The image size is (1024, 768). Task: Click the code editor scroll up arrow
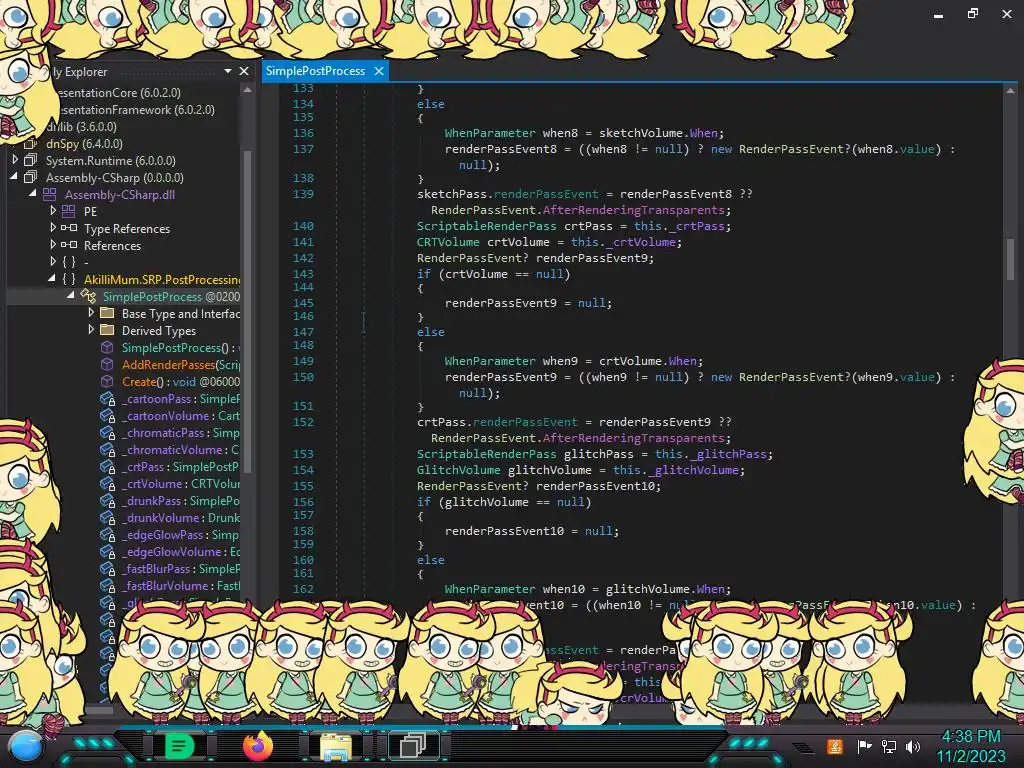tap(1010, 91)
